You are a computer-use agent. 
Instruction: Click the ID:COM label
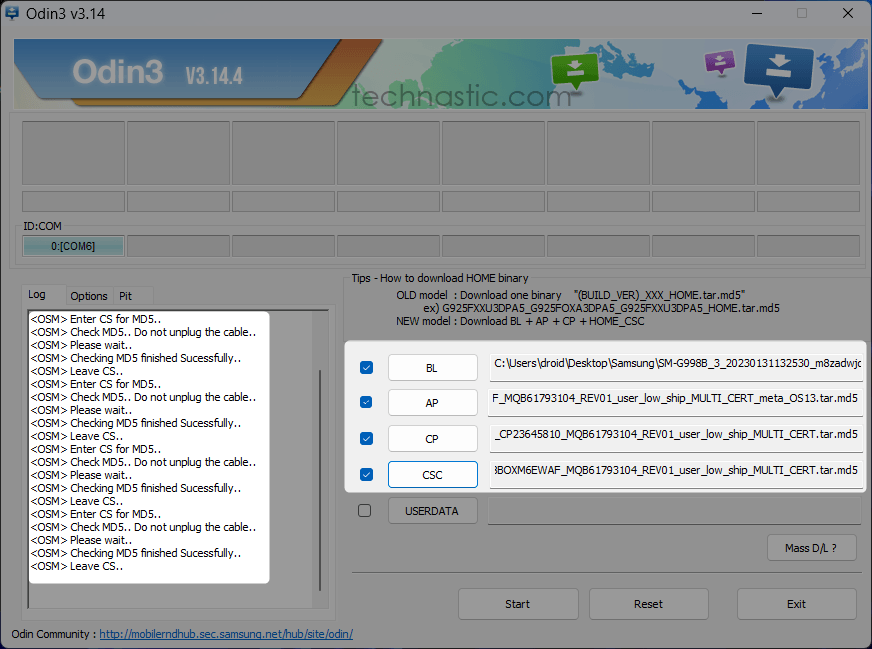[42, 226]
